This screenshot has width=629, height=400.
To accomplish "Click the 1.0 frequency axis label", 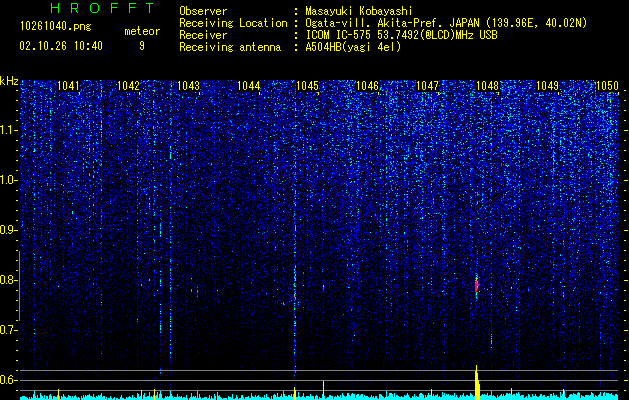I will point(8,180).
